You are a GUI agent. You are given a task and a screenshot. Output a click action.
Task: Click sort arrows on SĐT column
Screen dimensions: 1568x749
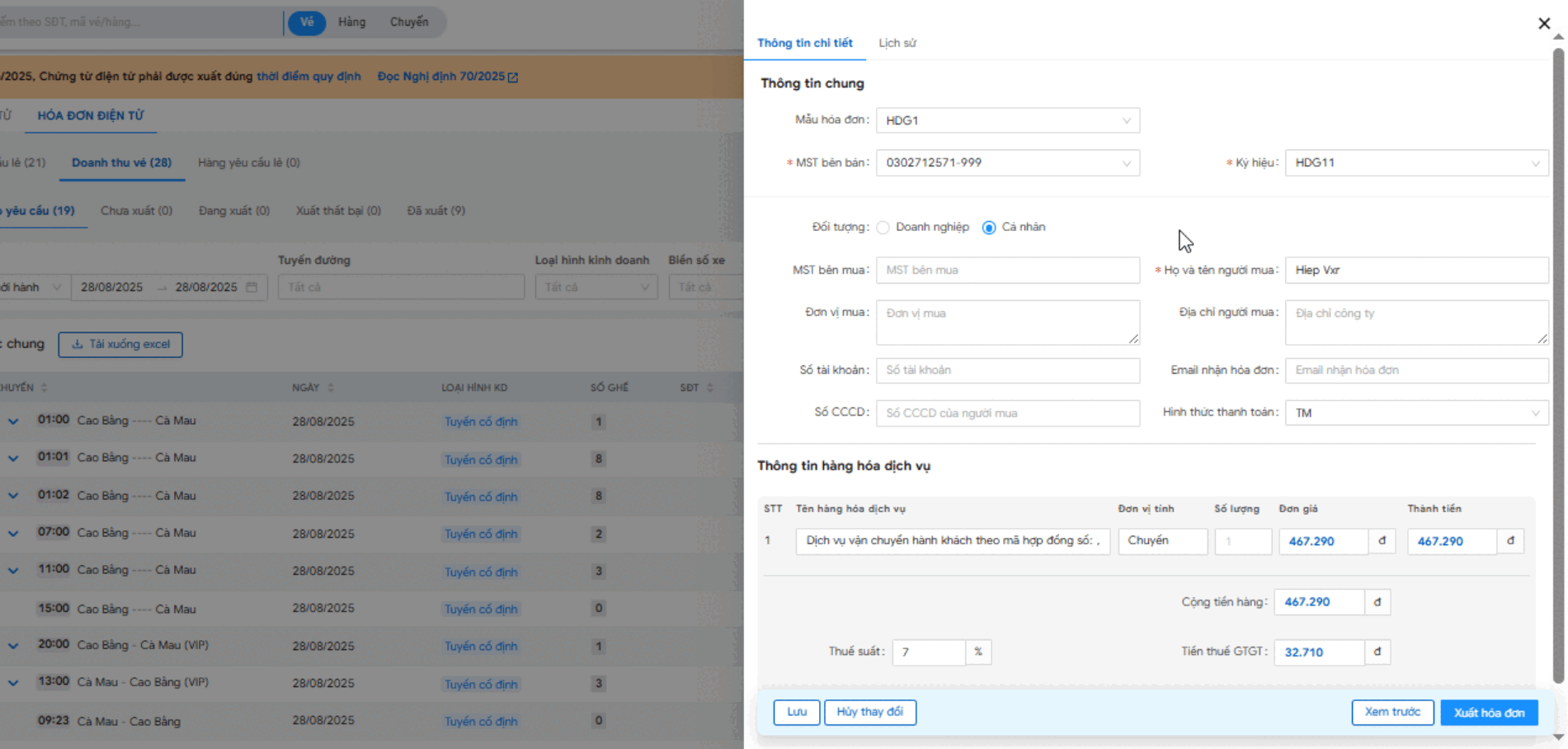pyautogui.click(x=710, y=388)
